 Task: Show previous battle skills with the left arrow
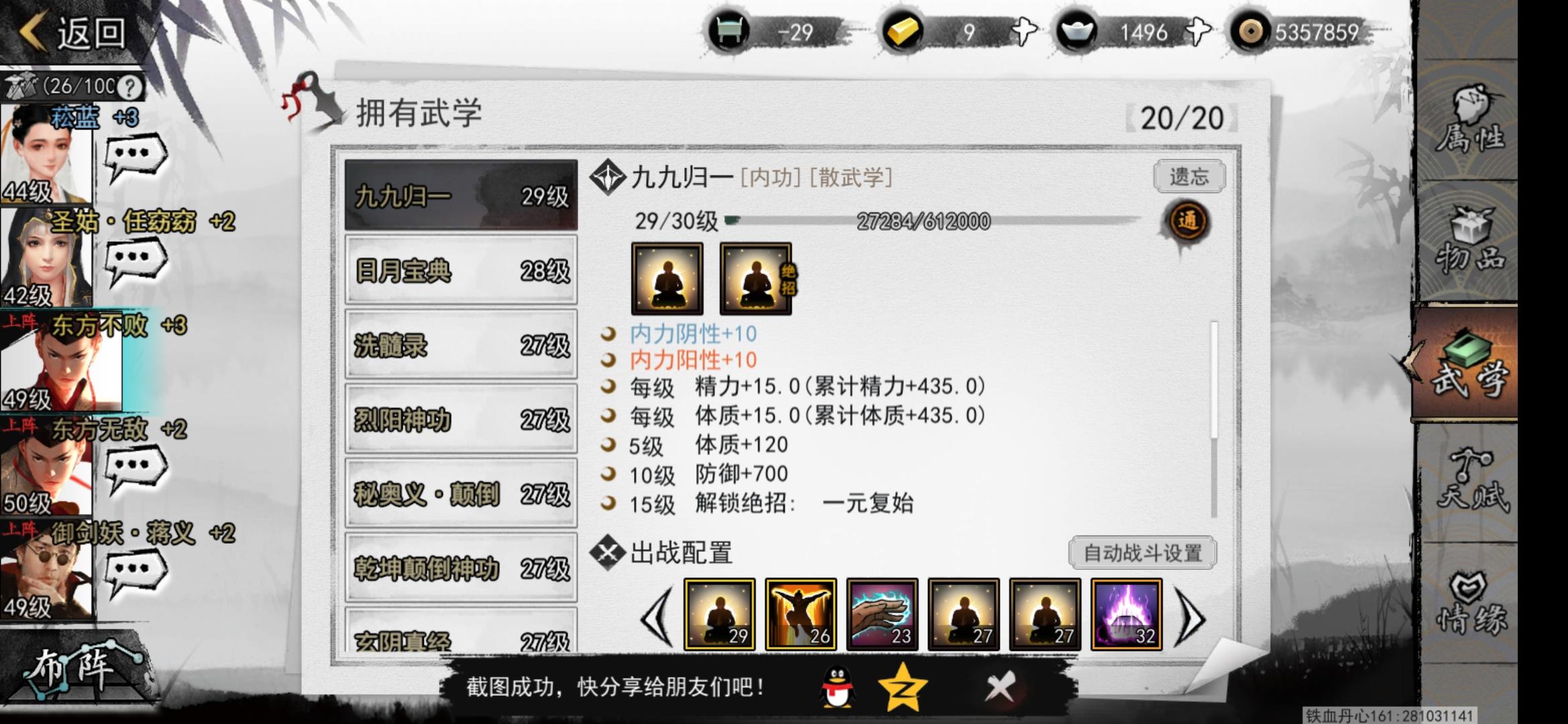coord(657,617)
